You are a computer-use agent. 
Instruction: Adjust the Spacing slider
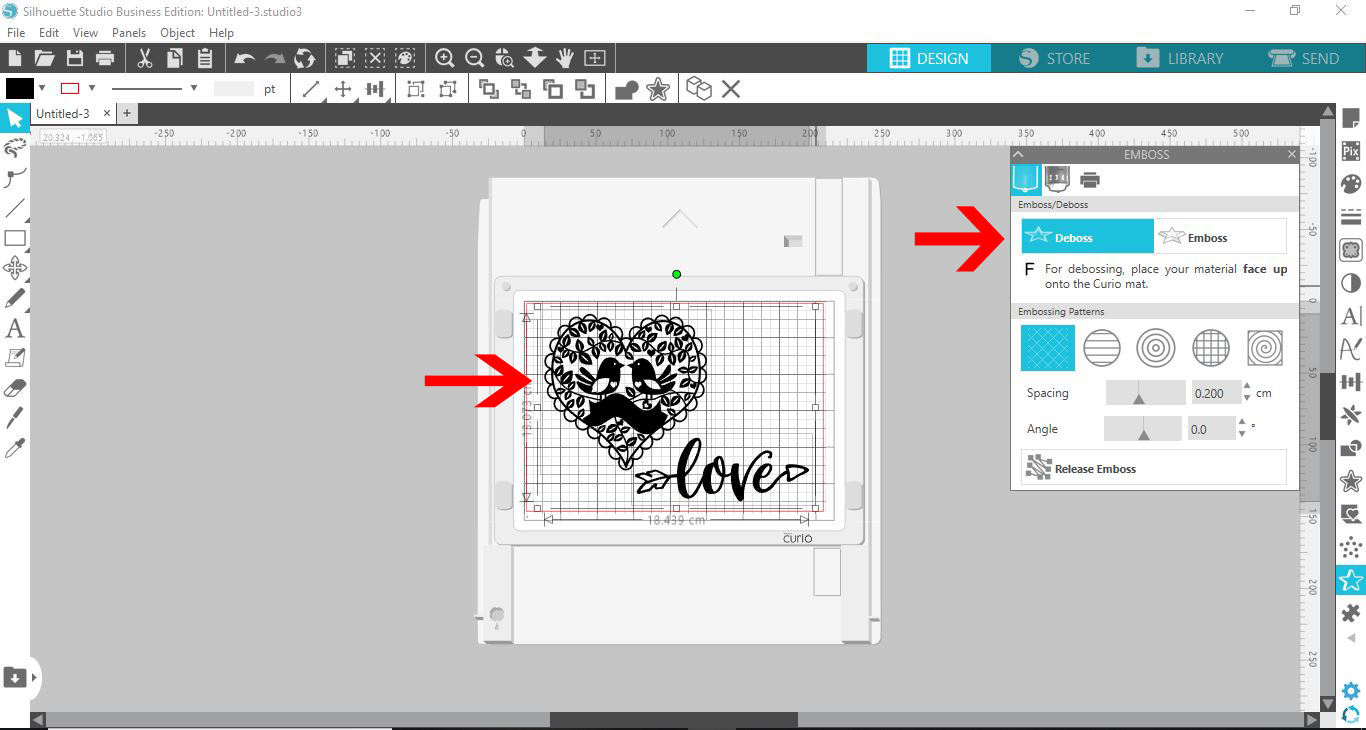pos(1146,393)
